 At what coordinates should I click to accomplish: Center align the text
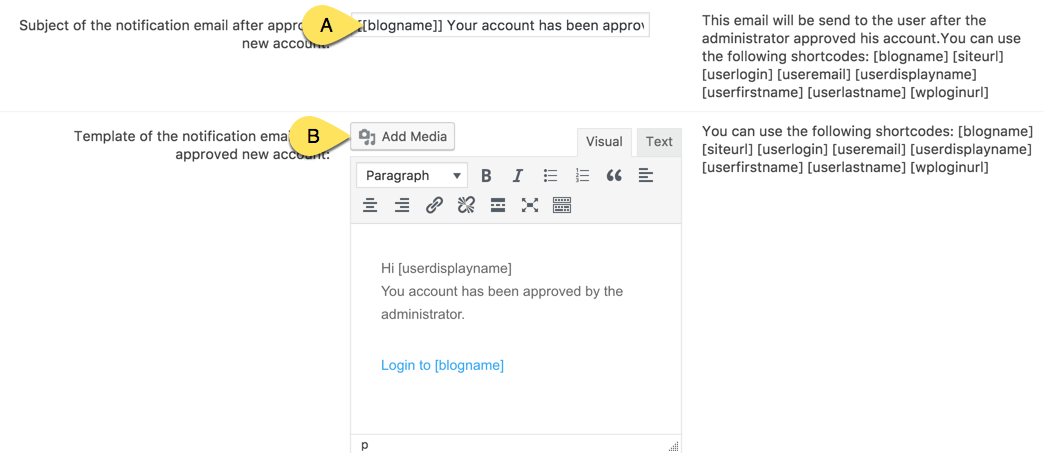(x=370, y=206)
